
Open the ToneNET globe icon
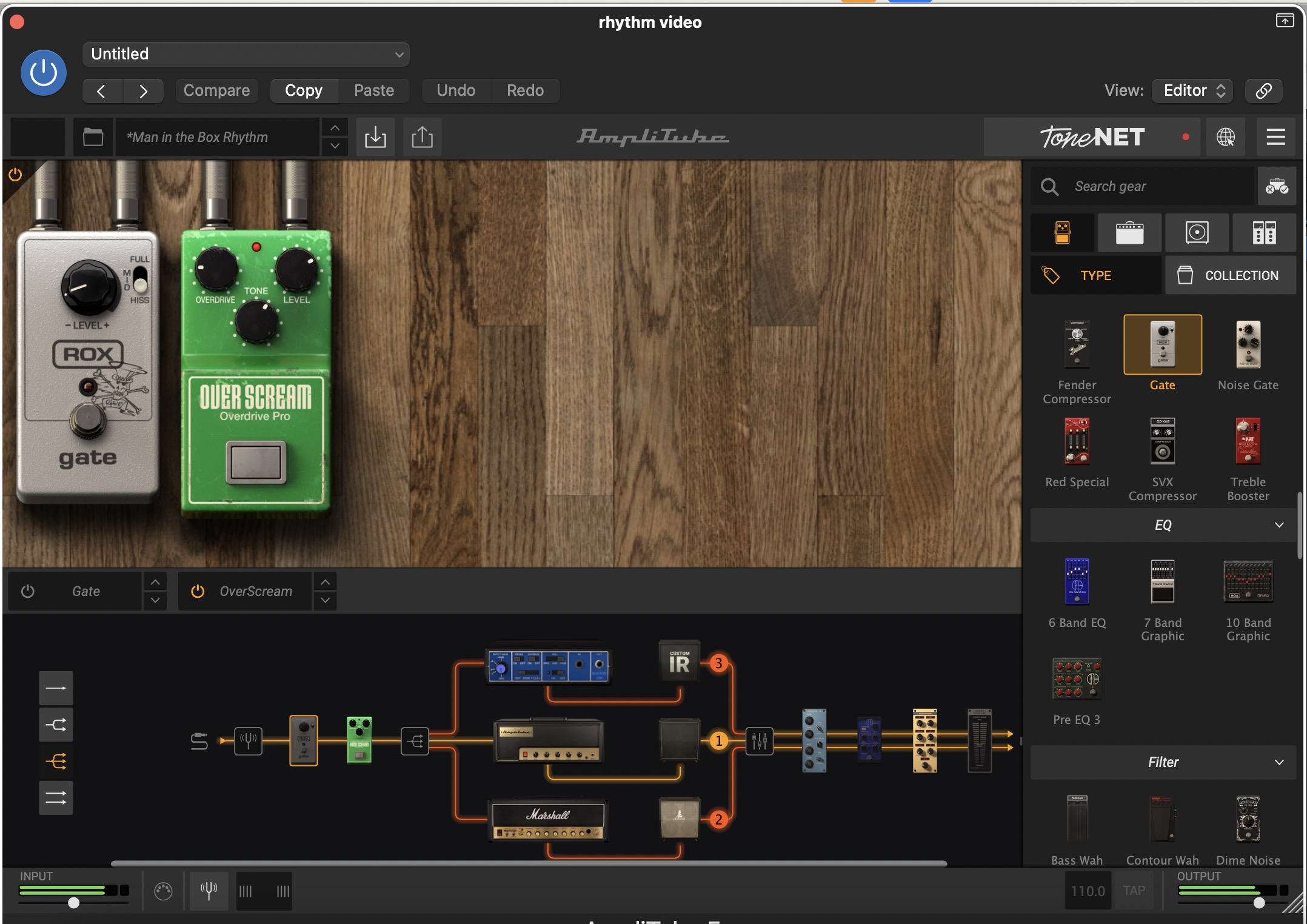(1225, 137)
